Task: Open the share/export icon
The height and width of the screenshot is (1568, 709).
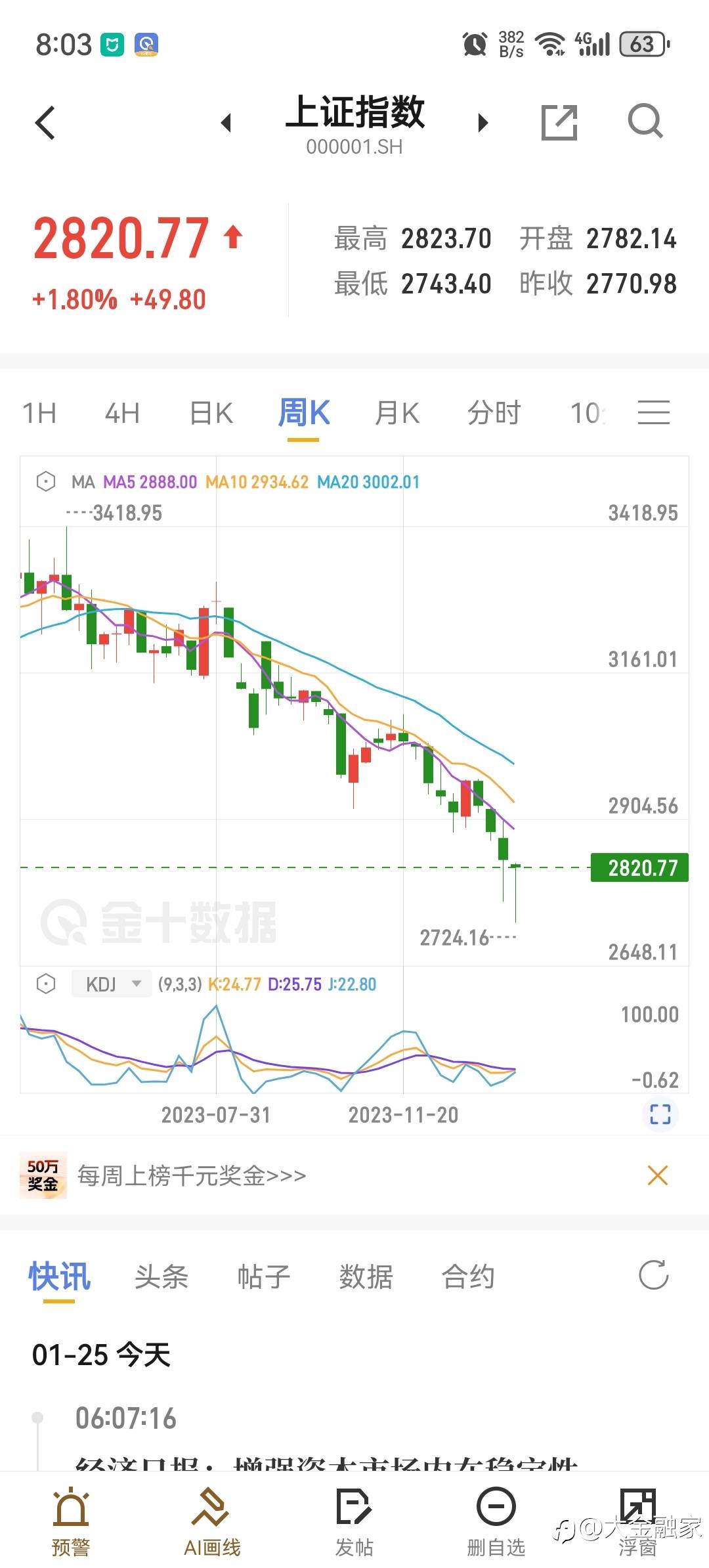Action: pos(559,122)
